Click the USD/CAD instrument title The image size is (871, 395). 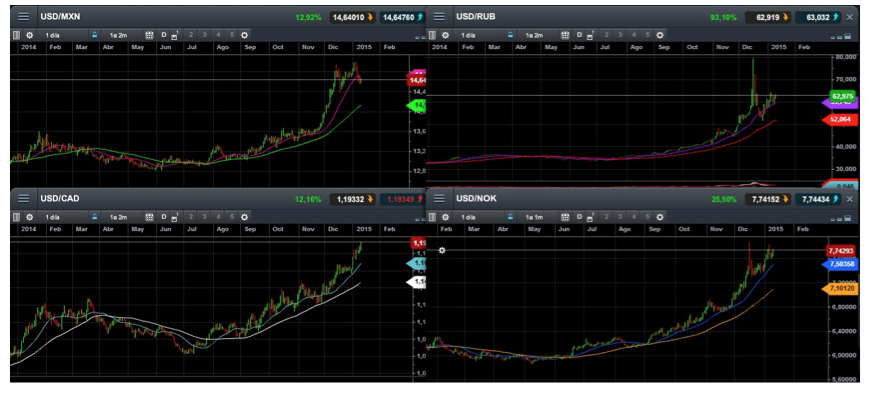pos(59,198)
